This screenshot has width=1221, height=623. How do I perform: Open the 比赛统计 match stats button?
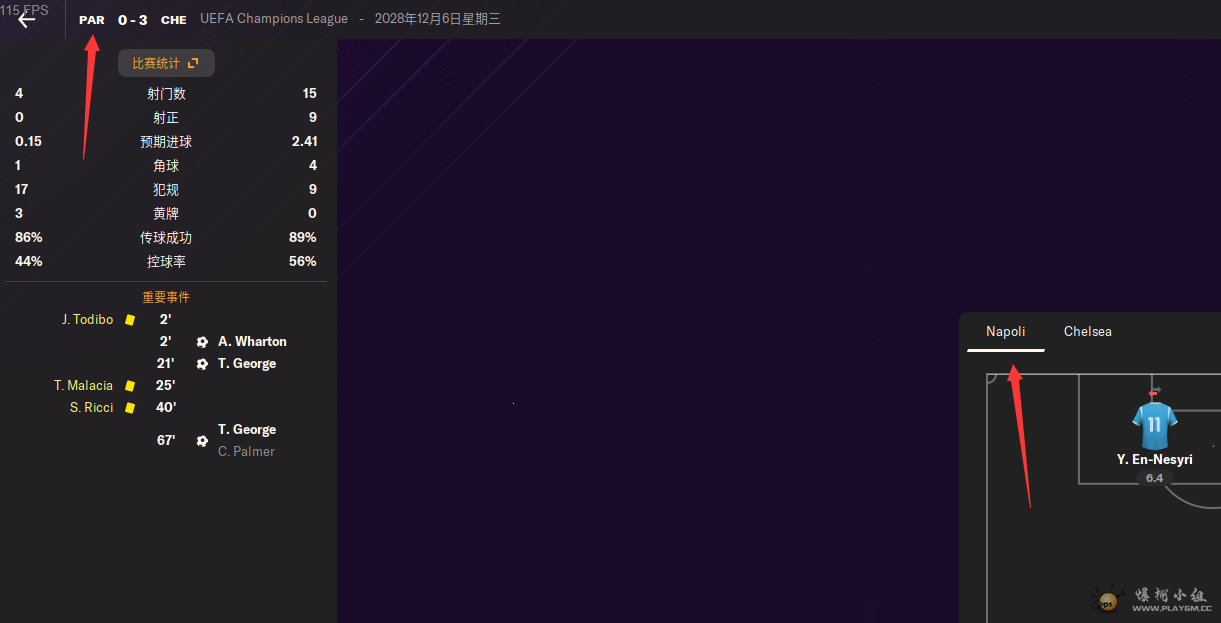pos(166,63)
